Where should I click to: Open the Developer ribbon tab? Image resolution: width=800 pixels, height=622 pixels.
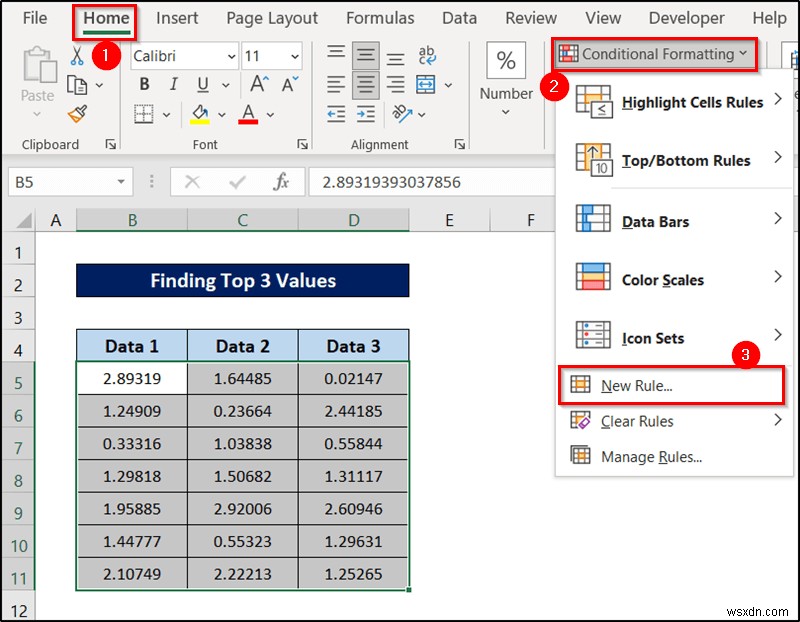[x=686, y=17]
